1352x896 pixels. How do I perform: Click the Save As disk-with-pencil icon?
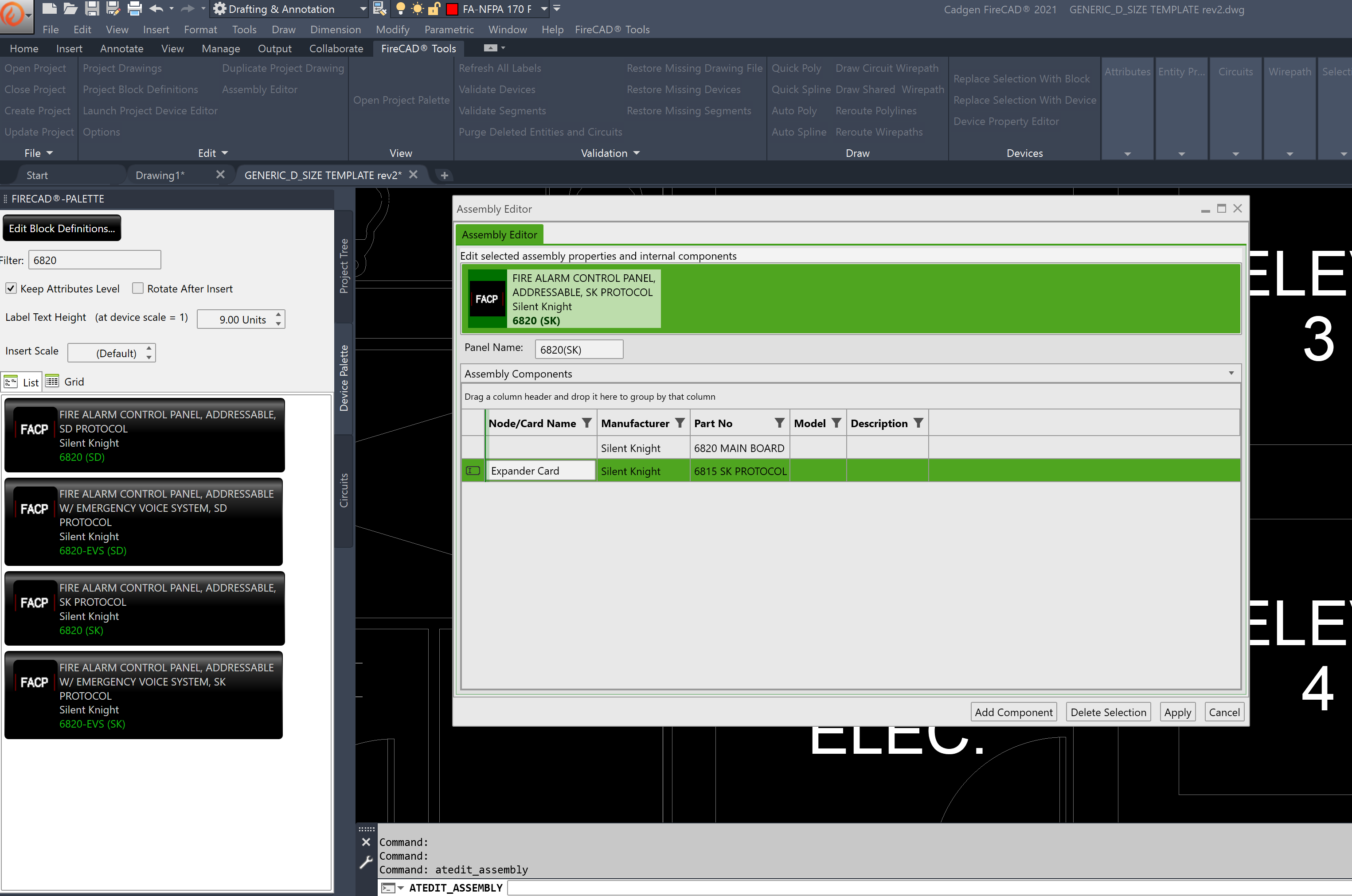[113, 8]
